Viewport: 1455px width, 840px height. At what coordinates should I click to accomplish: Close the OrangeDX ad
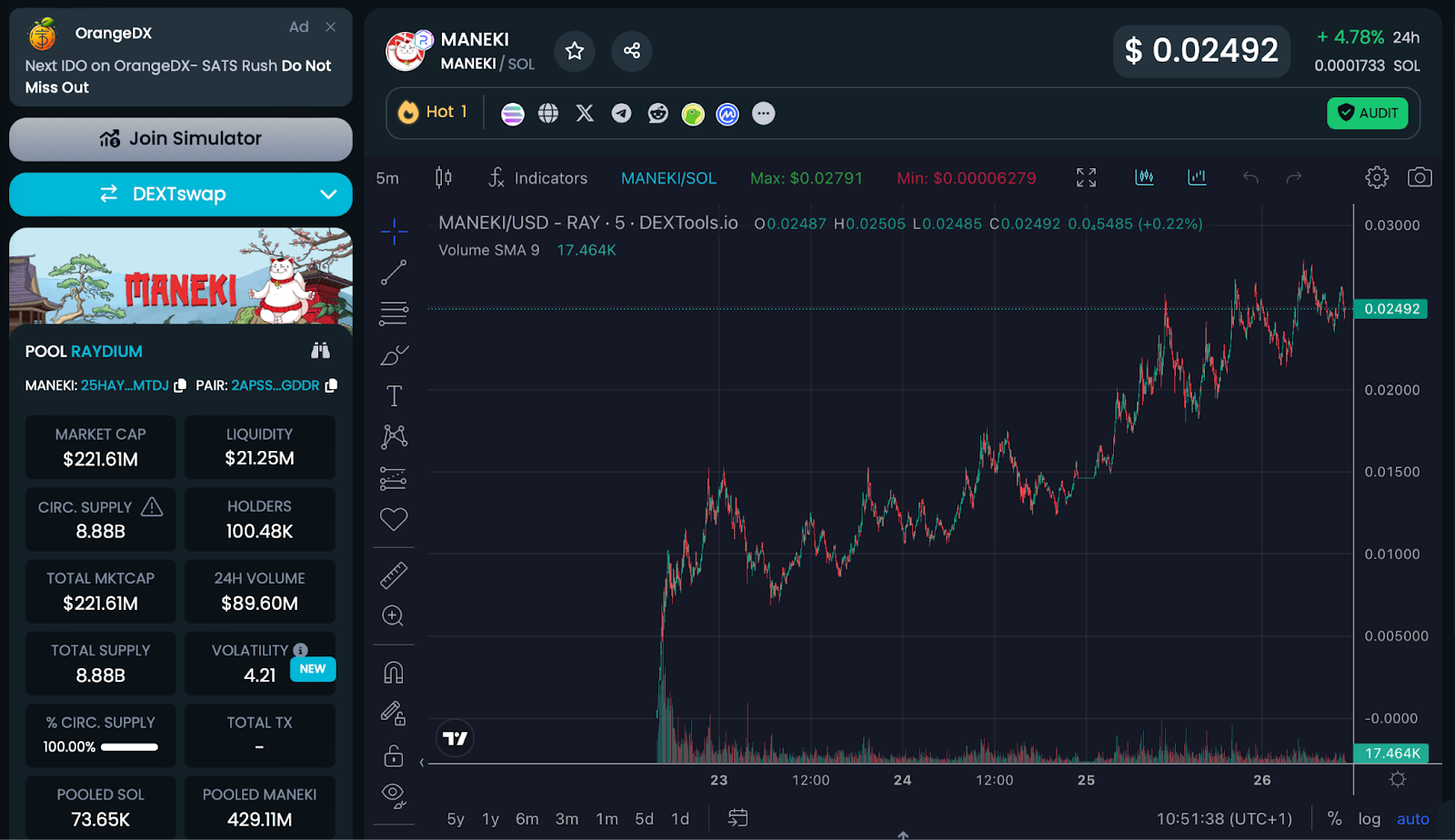tap(331, 27)
